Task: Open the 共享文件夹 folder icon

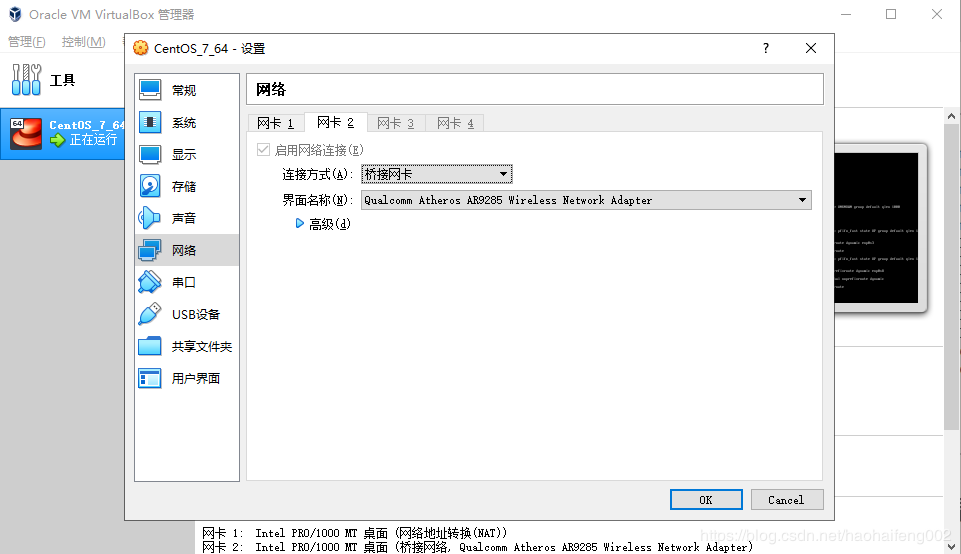Action: click(x=150, y=346)
